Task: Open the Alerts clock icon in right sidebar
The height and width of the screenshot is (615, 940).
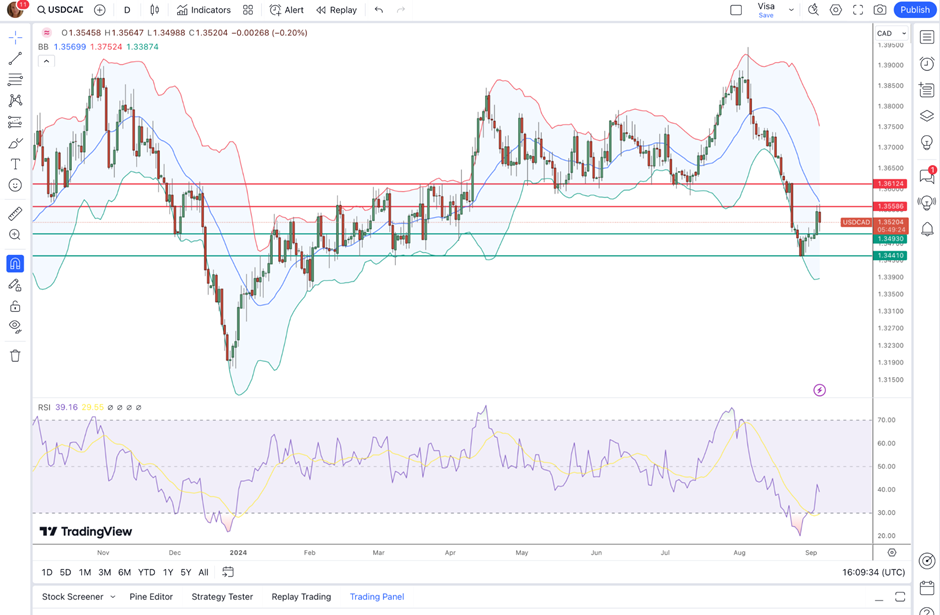Action: [927, 64]
